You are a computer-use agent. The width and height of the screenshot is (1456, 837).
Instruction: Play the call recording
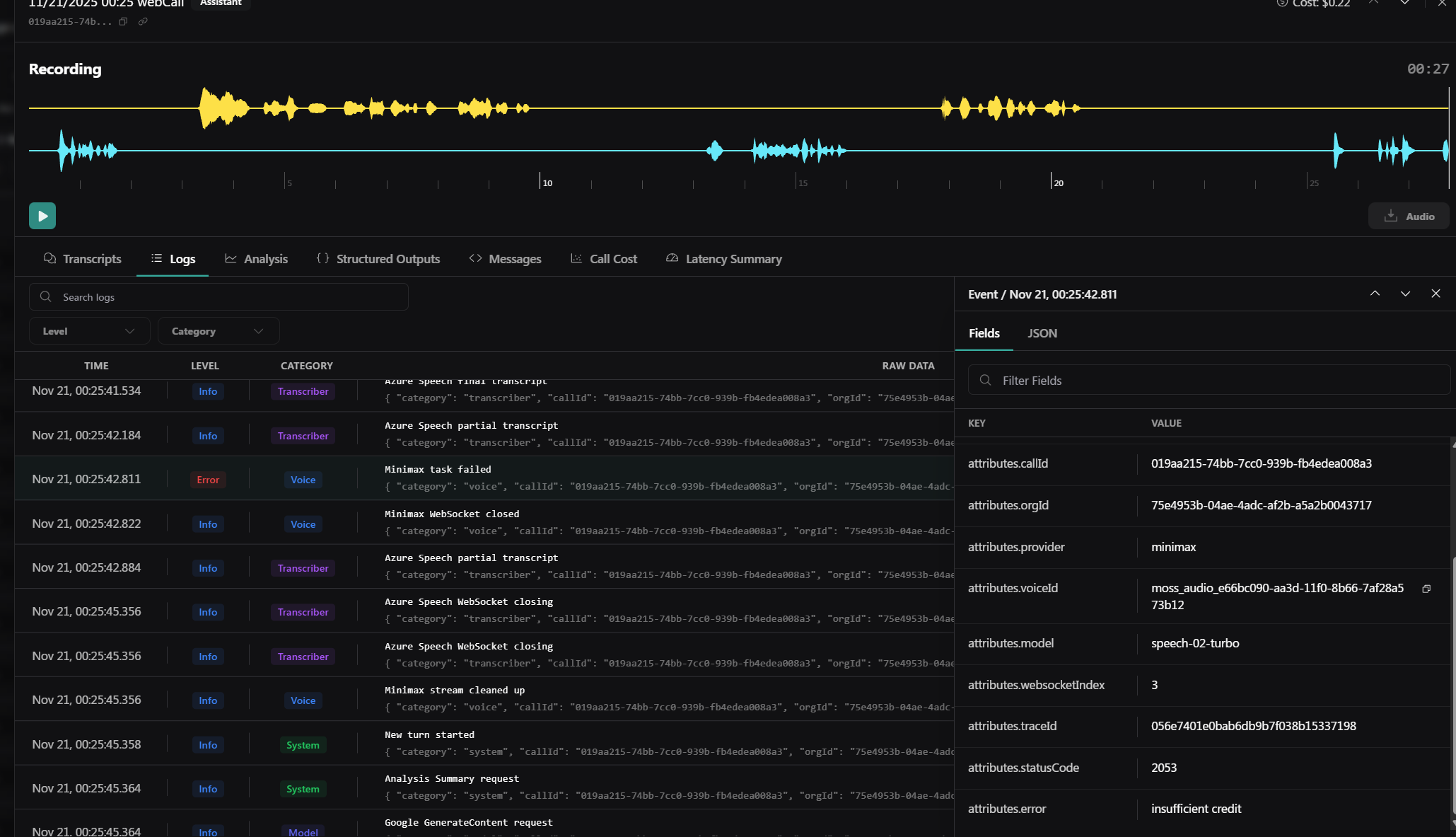coord(42,216)
